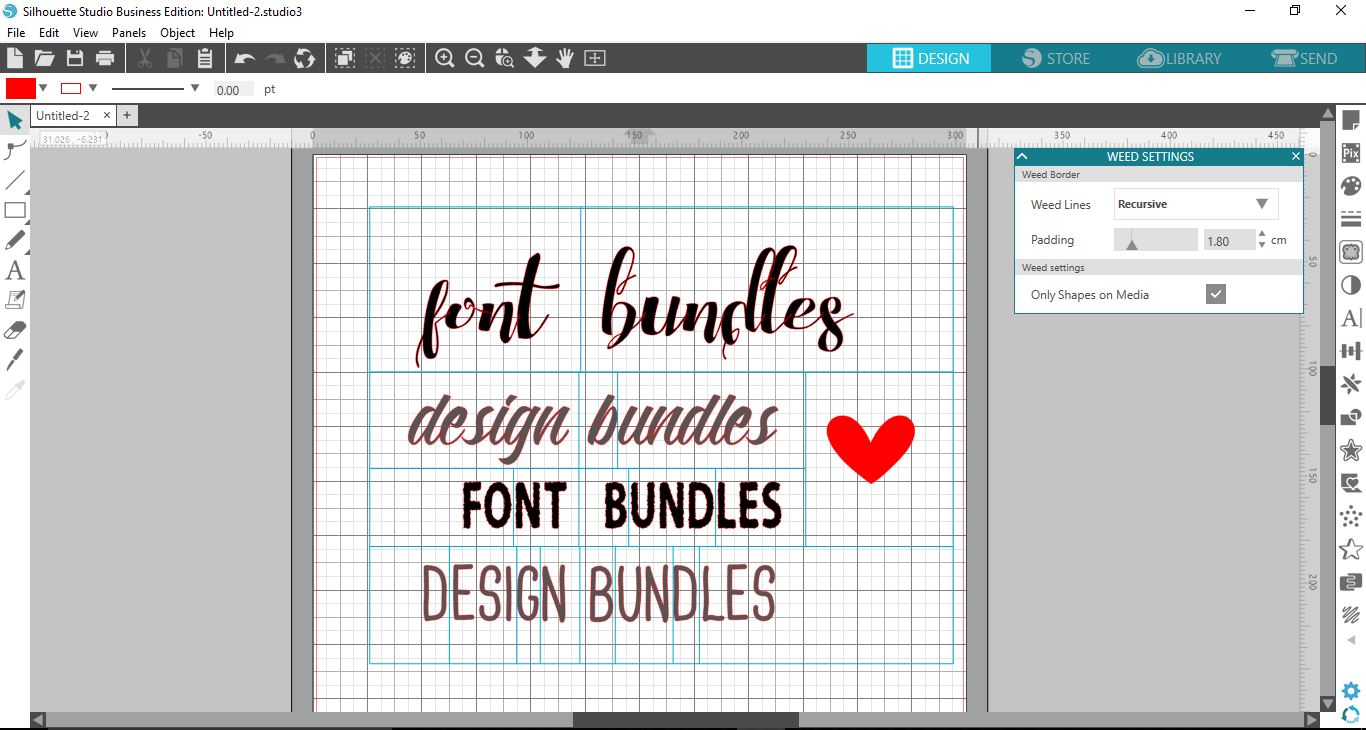Screen dimensions: 1366x730
Task: Go to the STORE tab
Action: coord(1056,58)
